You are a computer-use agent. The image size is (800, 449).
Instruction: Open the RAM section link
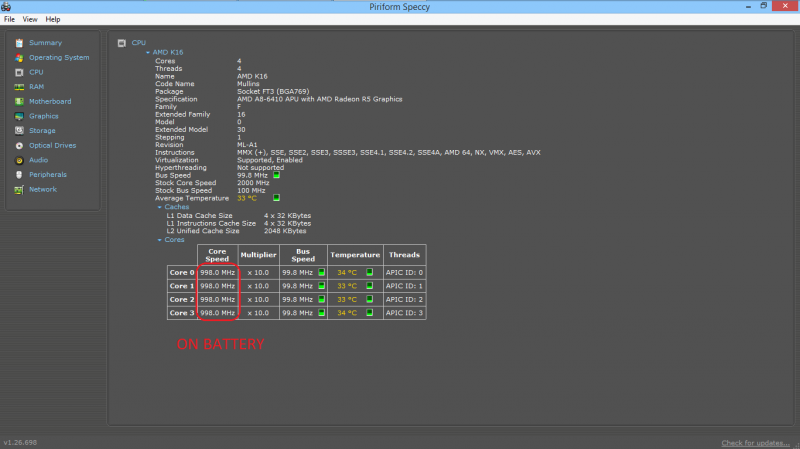pyautogui.click(x=36, y=87)
